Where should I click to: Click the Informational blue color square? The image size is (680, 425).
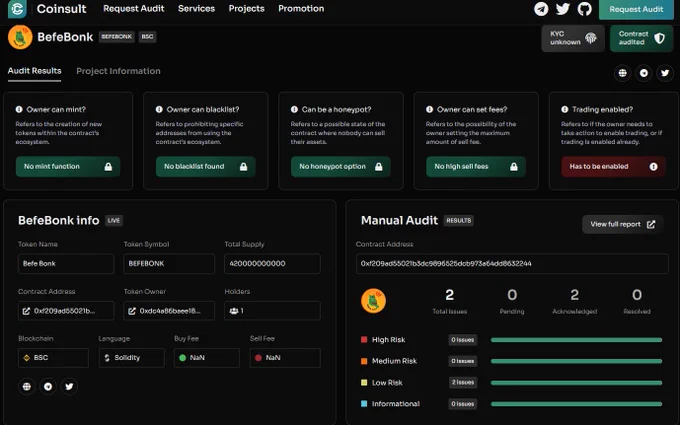[364, 404]
